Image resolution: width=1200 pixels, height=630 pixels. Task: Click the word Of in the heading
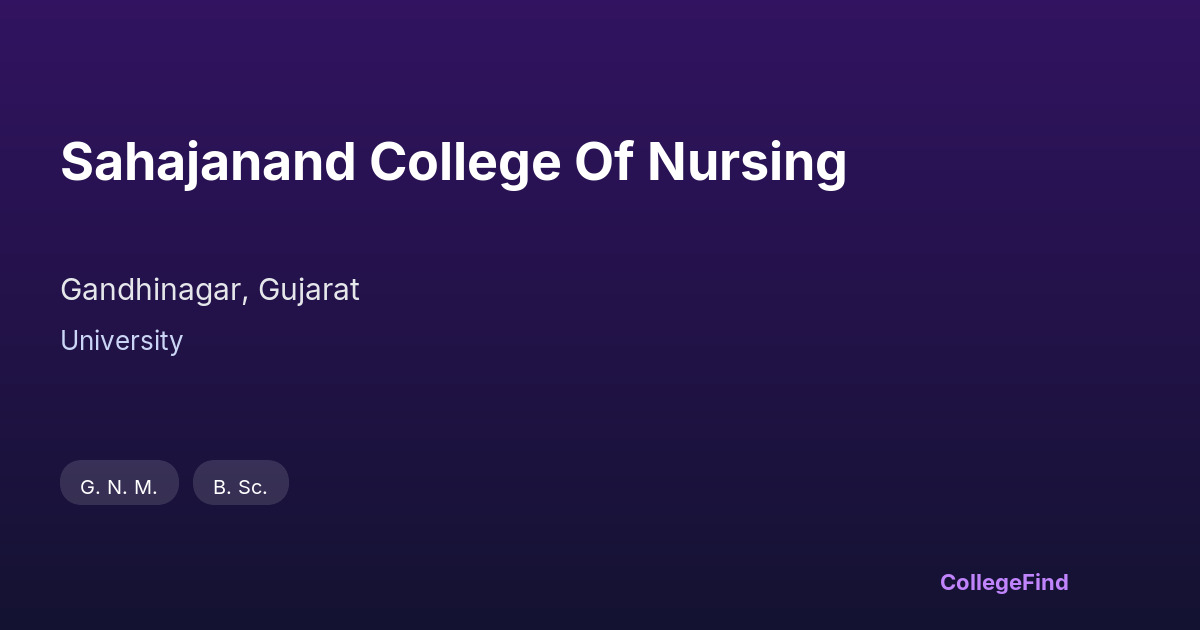pyautogui.click(x=603, y=162)
